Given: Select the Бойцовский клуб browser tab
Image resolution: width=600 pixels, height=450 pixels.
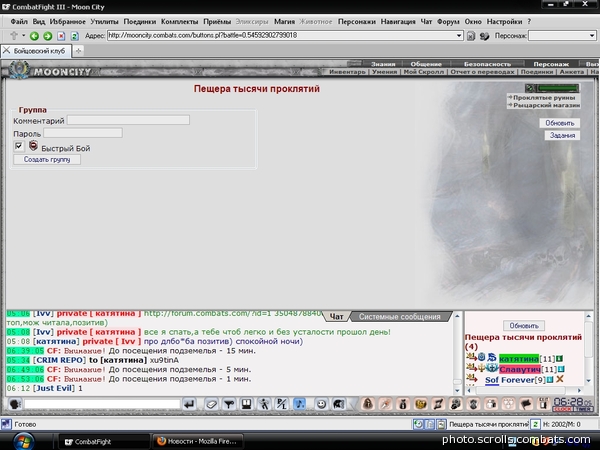Looking at the screenshot, I should [x=36, y=51].
